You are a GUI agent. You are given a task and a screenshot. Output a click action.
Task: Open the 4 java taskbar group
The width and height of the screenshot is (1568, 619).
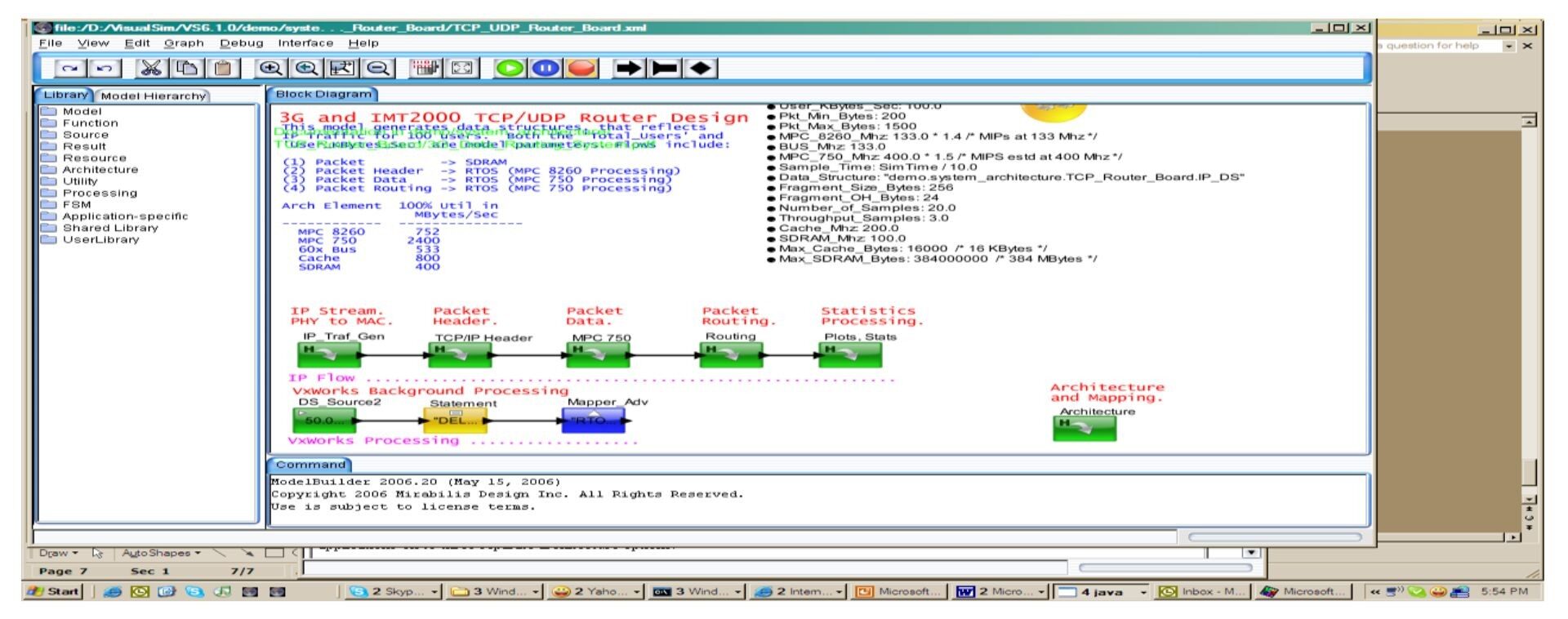pyautogui.click(x=1102, y=591)
